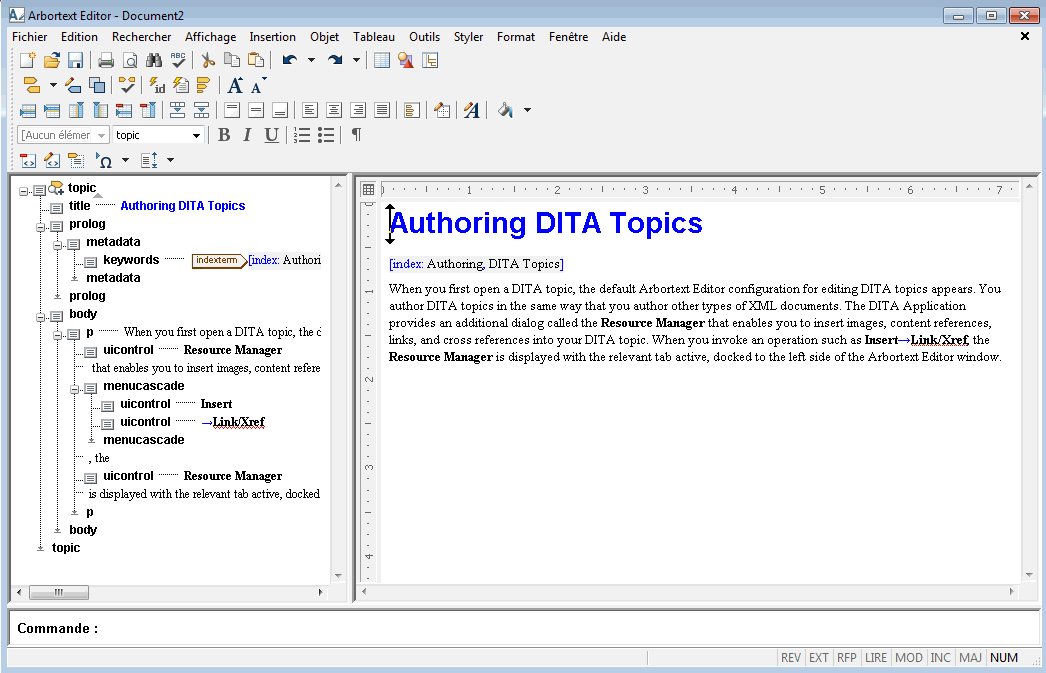Toggle paragraph marks display
This screenshot has width=1046, height=673.
[x=356, y=135]
